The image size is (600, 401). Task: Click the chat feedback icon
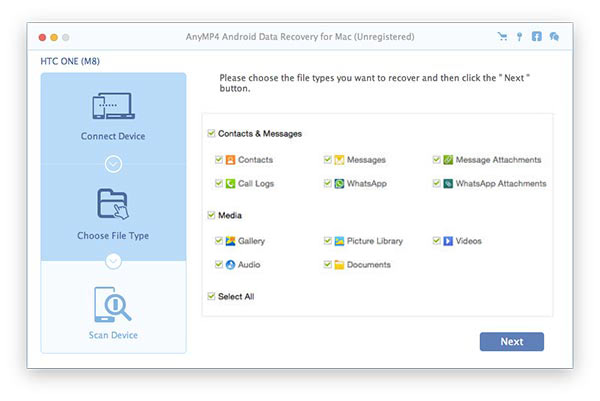554,37
